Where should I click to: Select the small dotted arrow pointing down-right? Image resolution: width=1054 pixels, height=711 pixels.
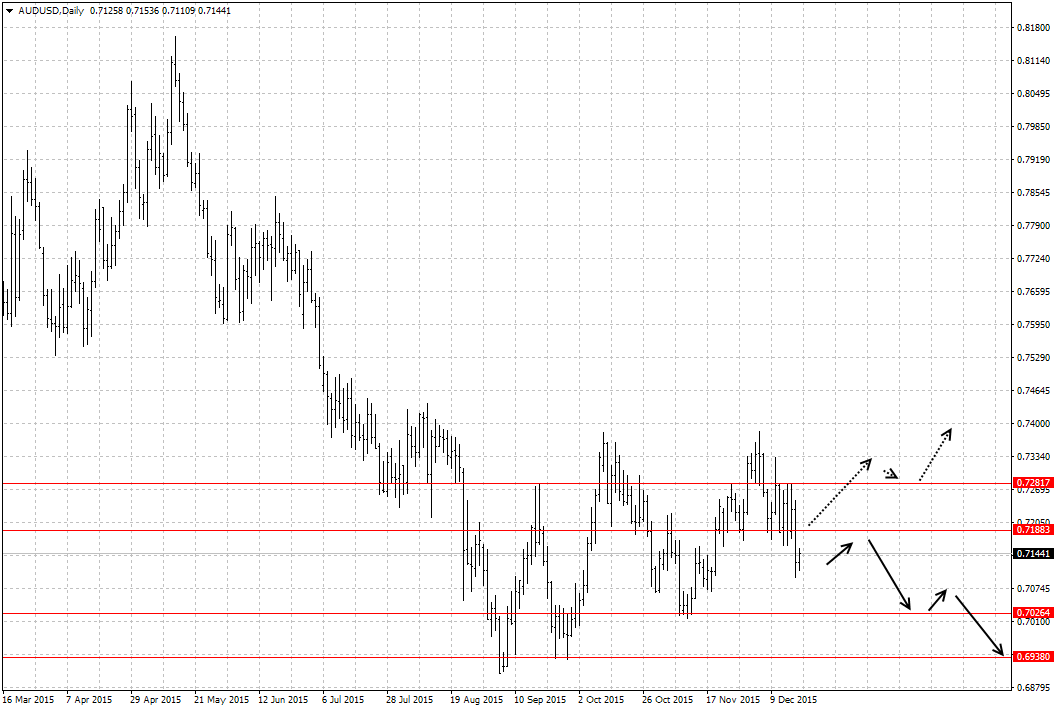[892, 474]
